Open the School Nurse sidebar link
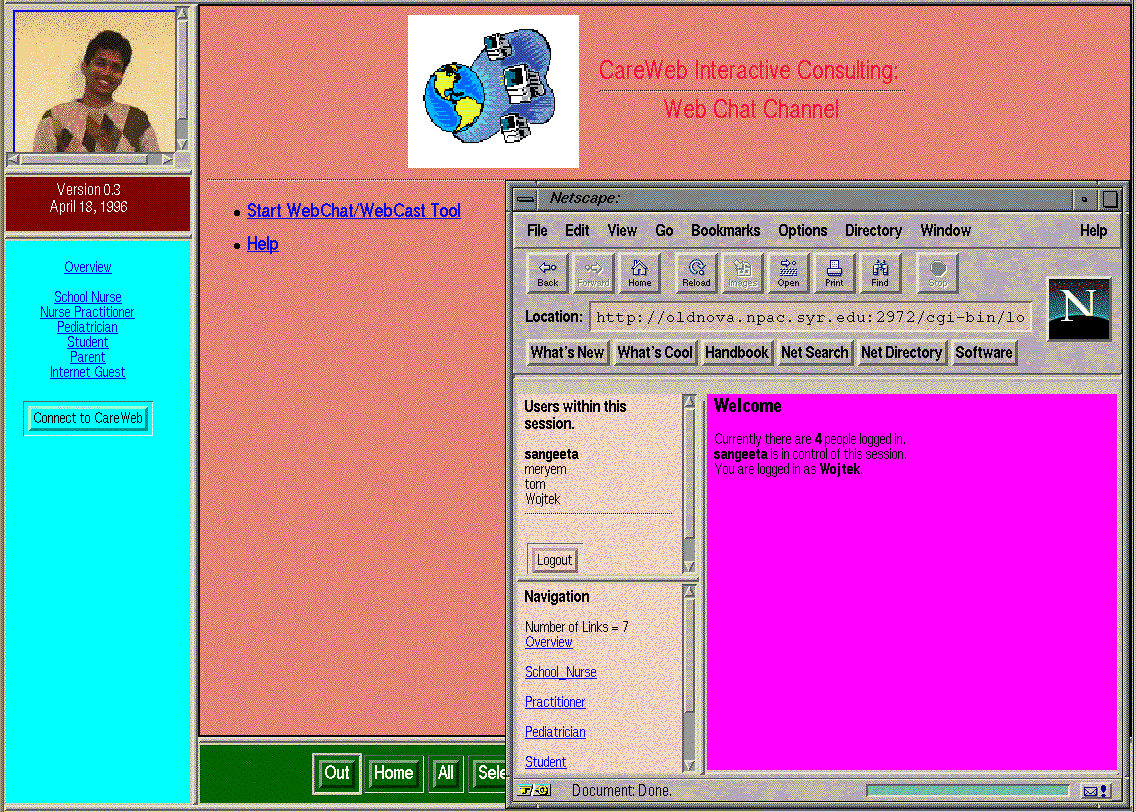This screenshot has width=1136, height=812. (x=88, y=297)
